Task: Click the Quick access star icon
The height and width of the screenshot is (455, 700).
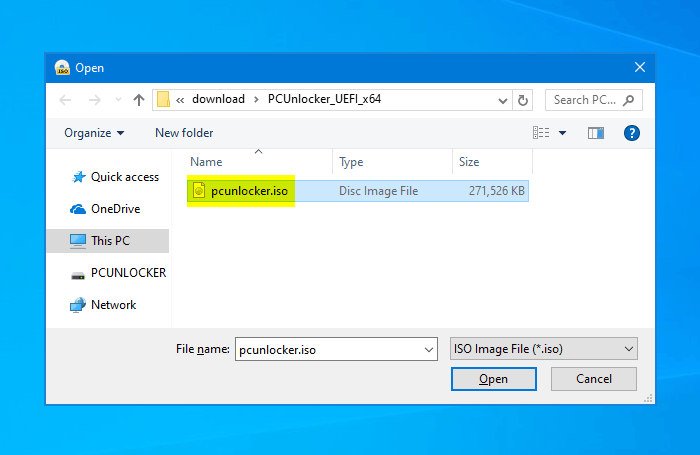Action: (x=79, y=177)
